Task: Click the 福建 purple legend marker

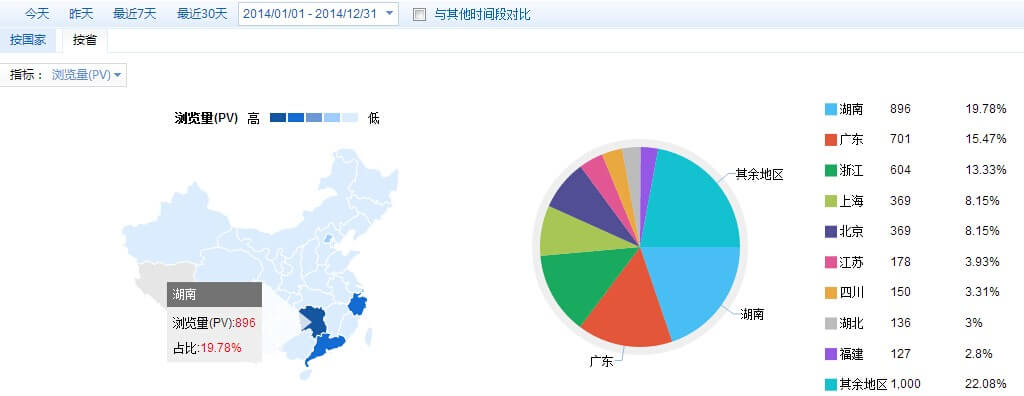Action: [831, 354]
